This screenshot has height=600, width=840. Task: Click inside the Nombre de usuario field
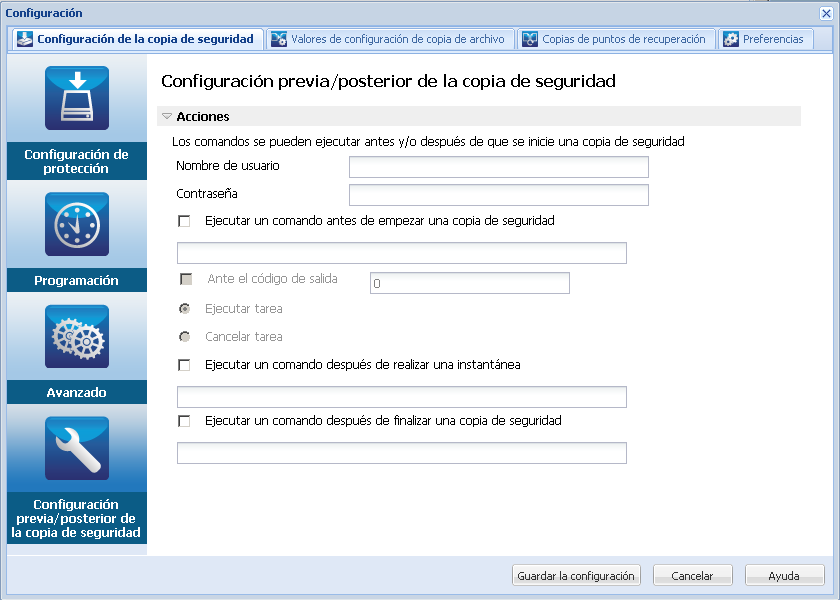point(498,167)
